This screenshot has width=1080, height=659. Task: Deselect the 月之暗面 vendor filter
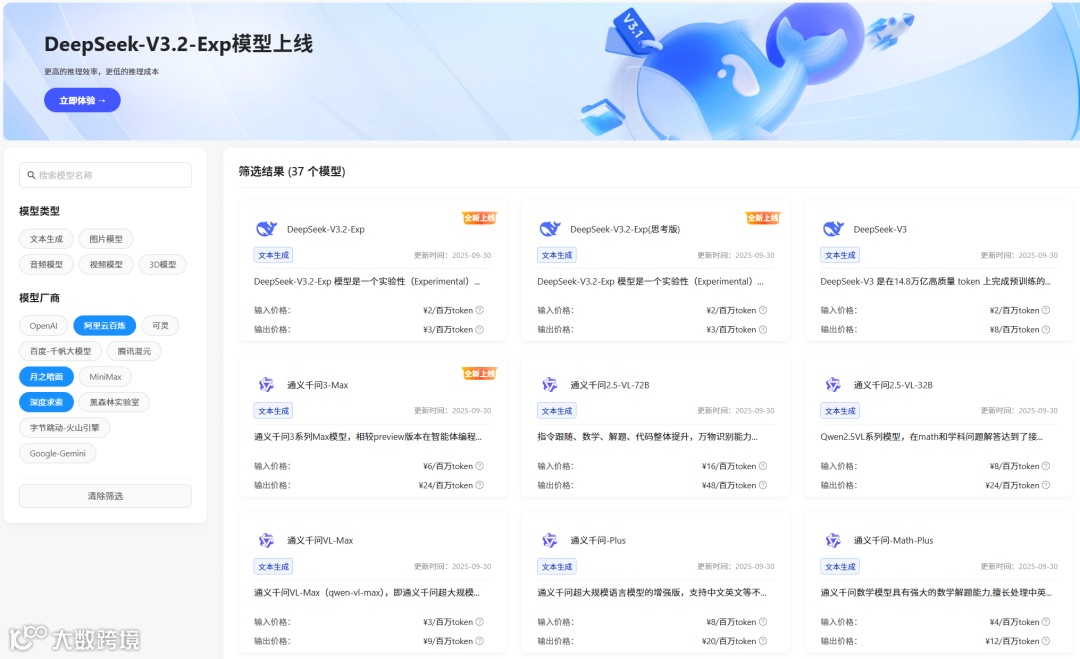point(46,377)
